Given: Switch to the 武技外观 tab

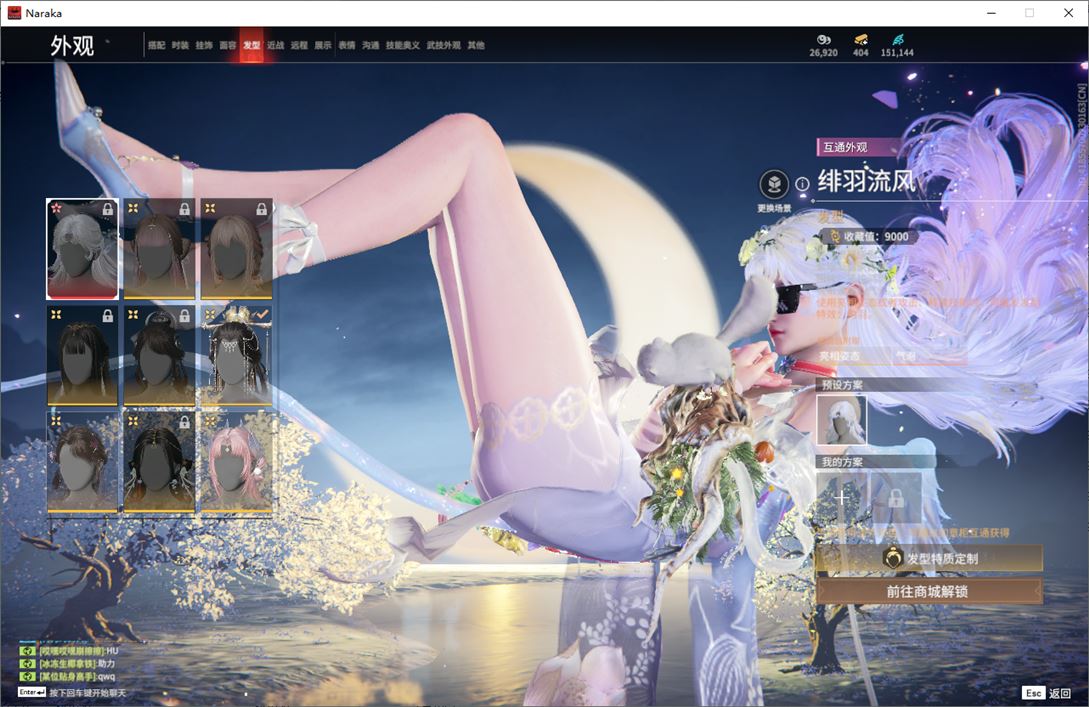Looking at the screenshot, I should pyautogui.click(x=443, y=45).
